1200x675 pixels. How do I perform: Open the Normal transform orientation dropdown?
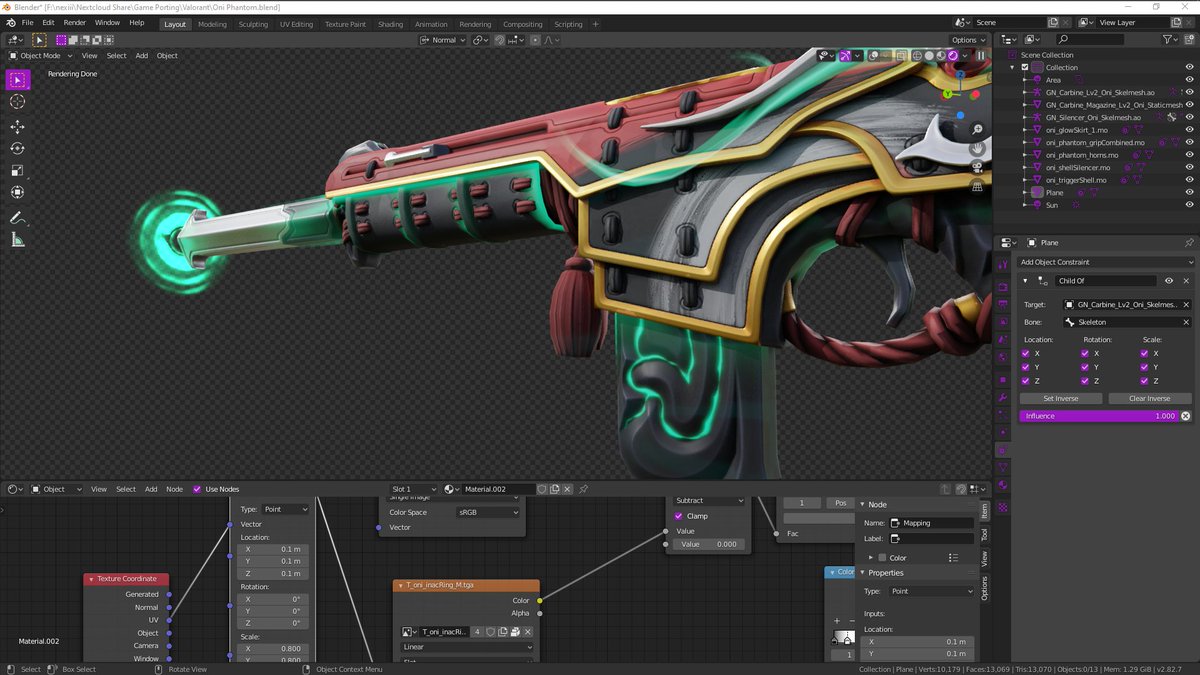point(443,40)
